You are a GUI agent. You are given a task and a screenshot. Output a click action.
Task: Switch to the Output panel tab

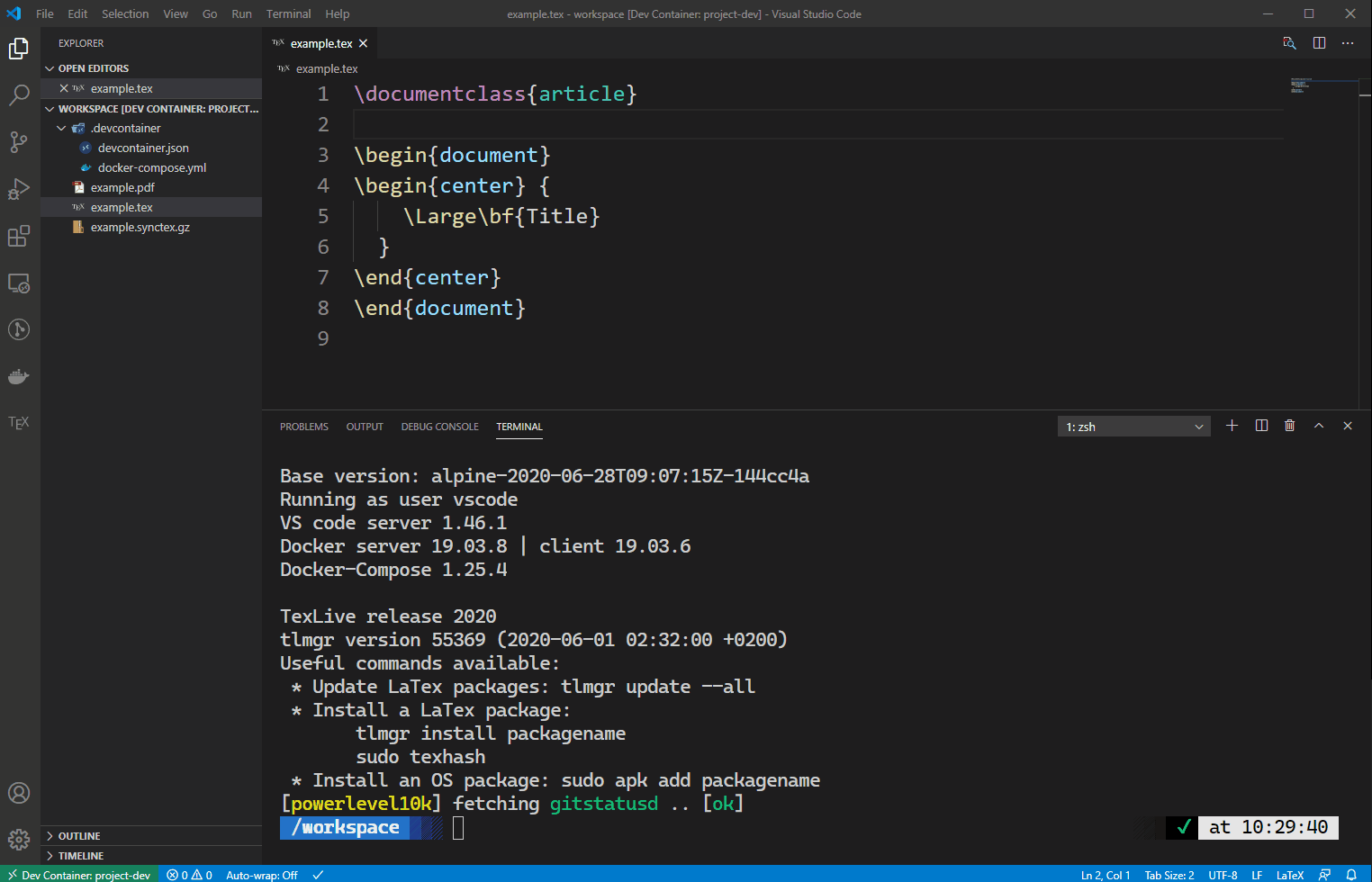pos(365,427)
